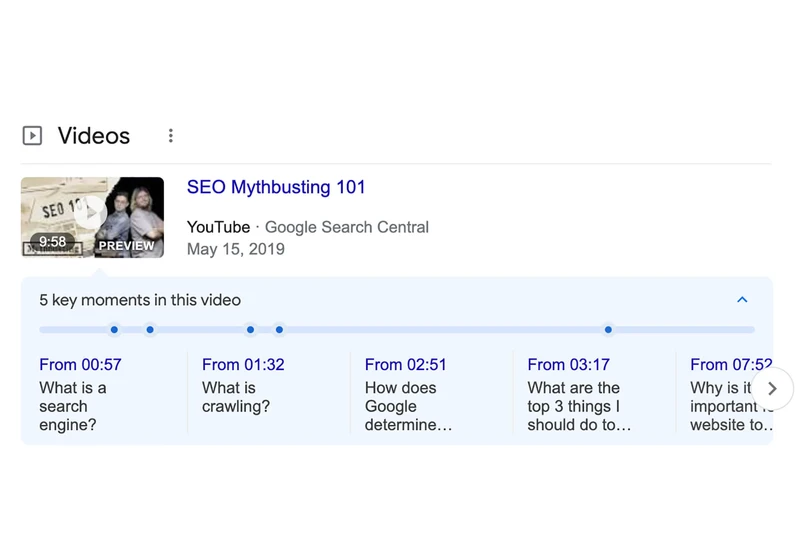
Task: Click the Videos section play icon
Action: coord(32,136)
